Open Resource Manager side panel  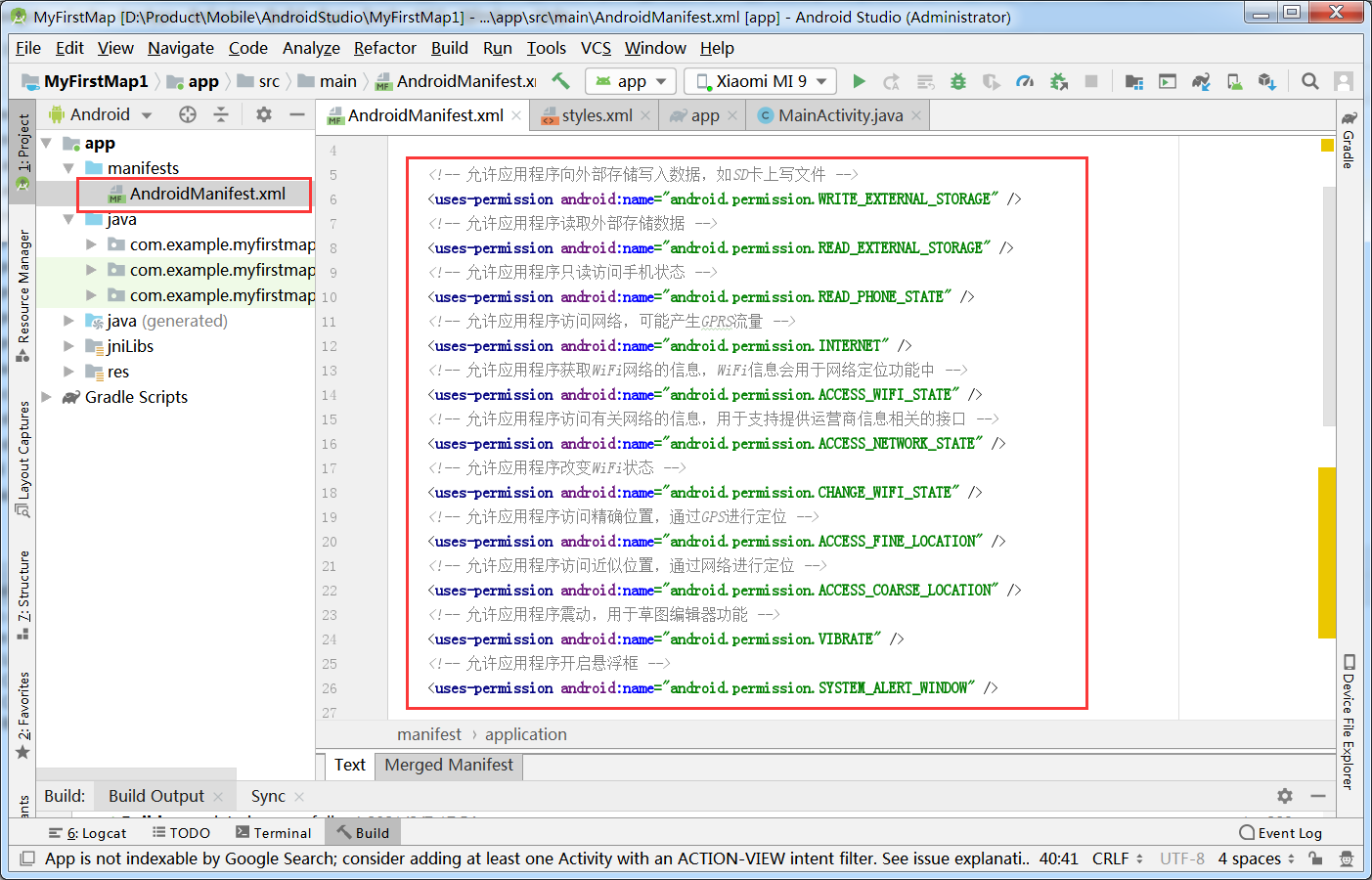(x=23, y=295)
